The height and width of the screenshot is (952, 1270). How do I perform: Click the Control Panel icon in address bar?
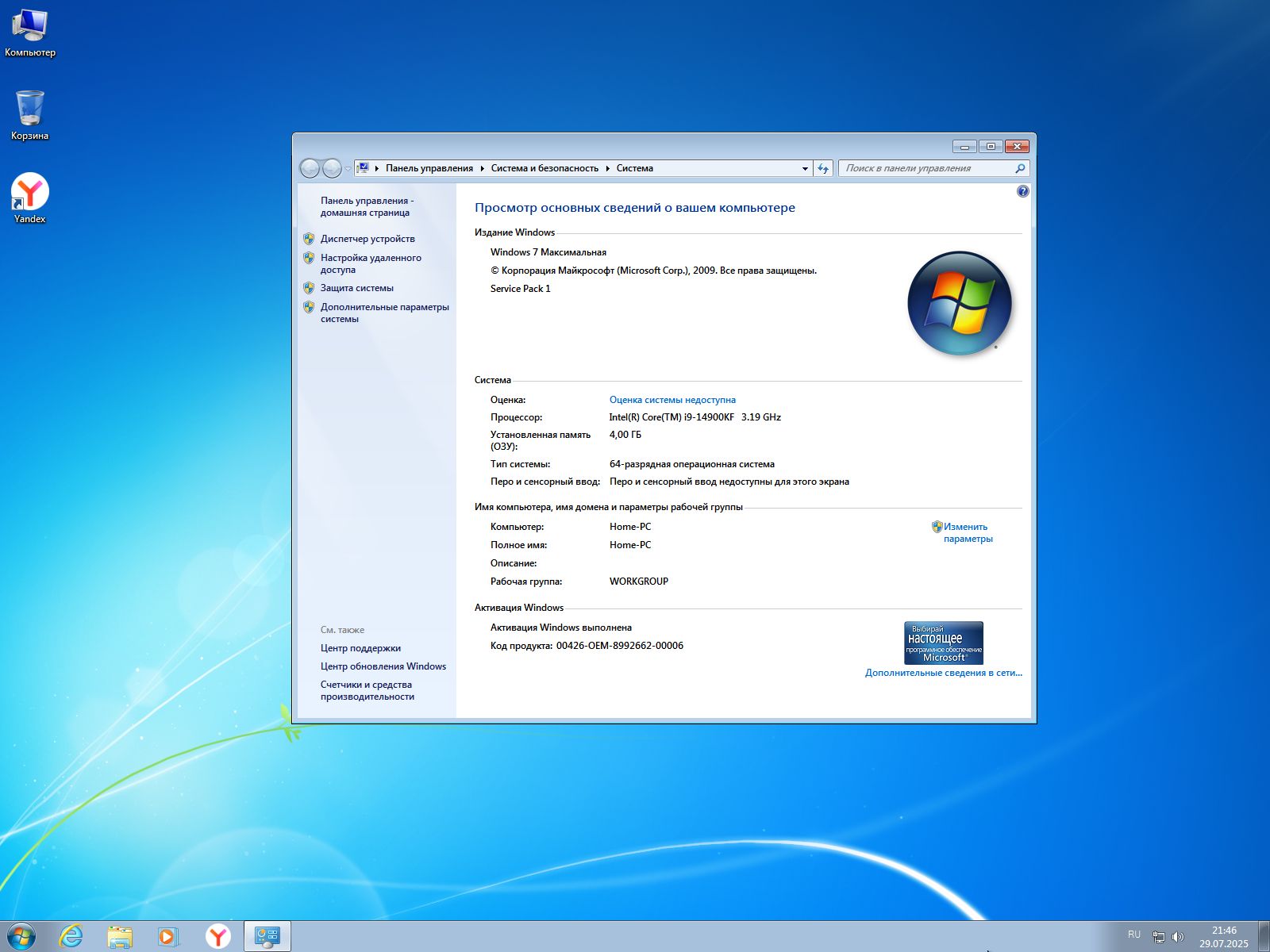click(x=363, y=168)
